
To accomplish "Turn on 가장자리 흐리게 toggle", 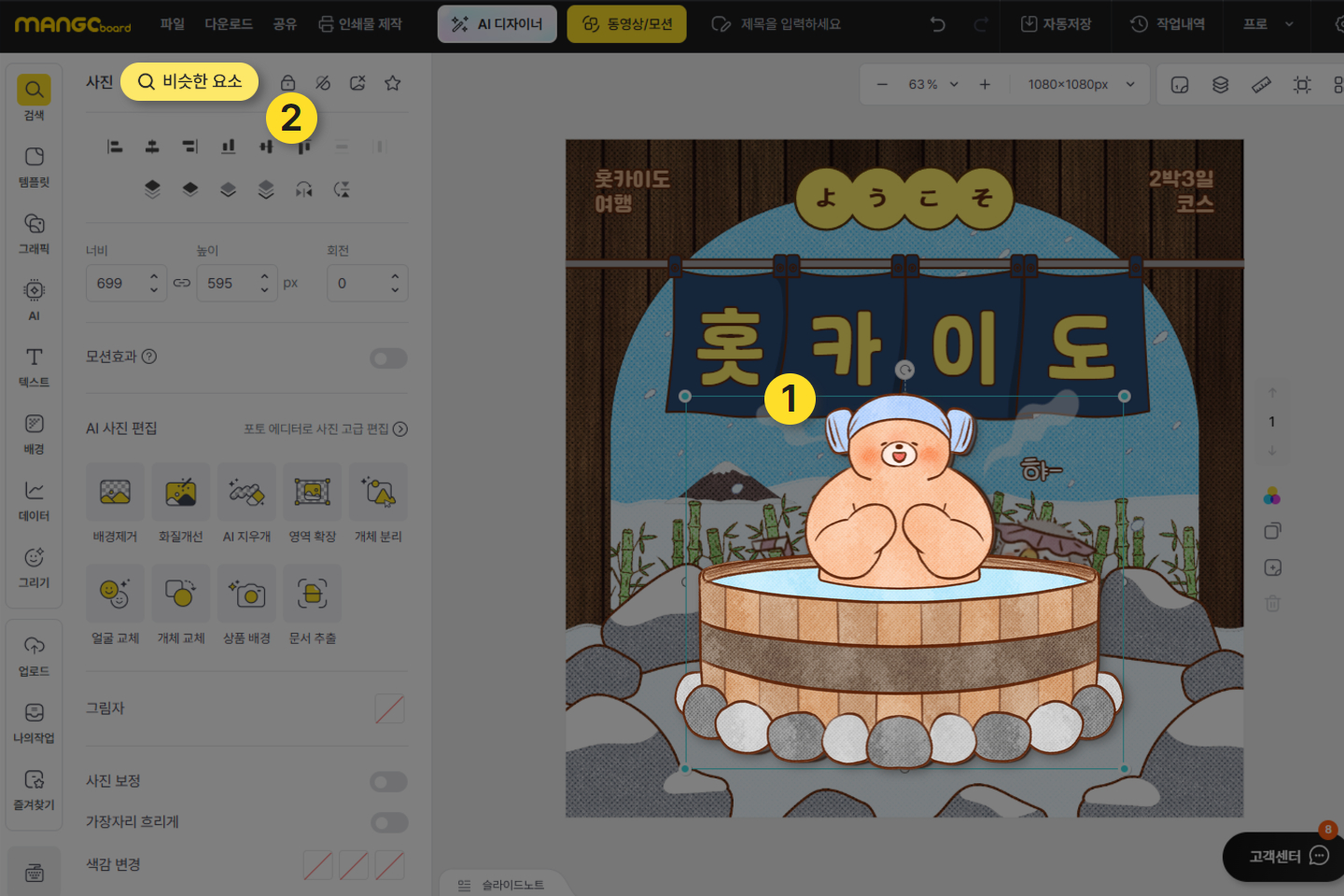I will click(388, 822).
